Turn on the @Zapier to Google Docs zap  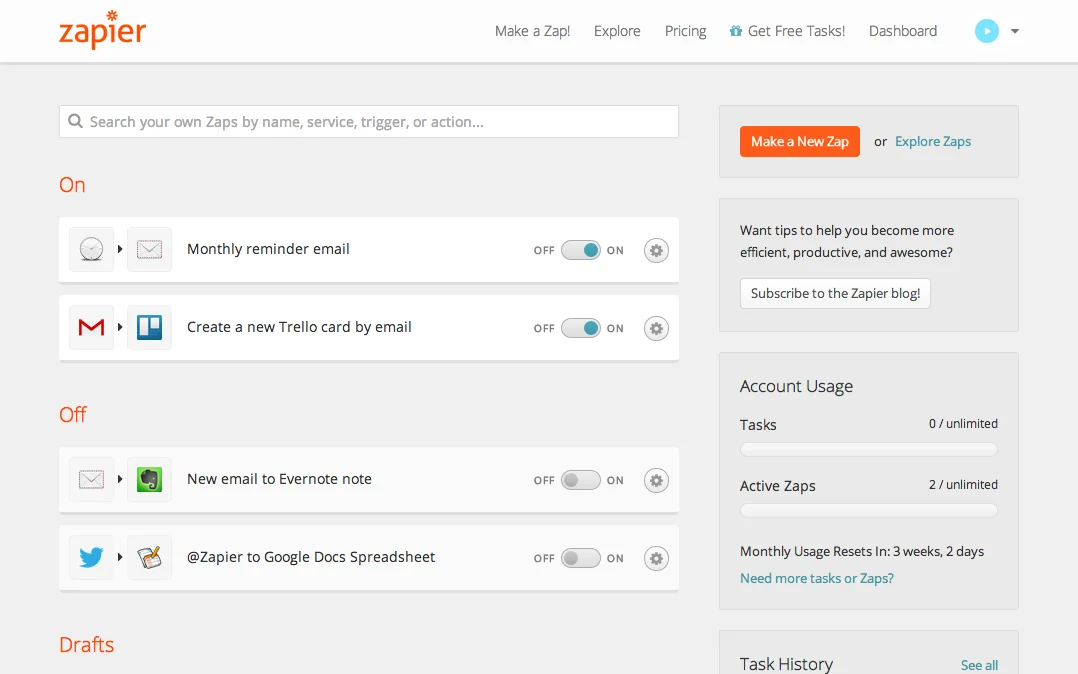pos(580,558)
